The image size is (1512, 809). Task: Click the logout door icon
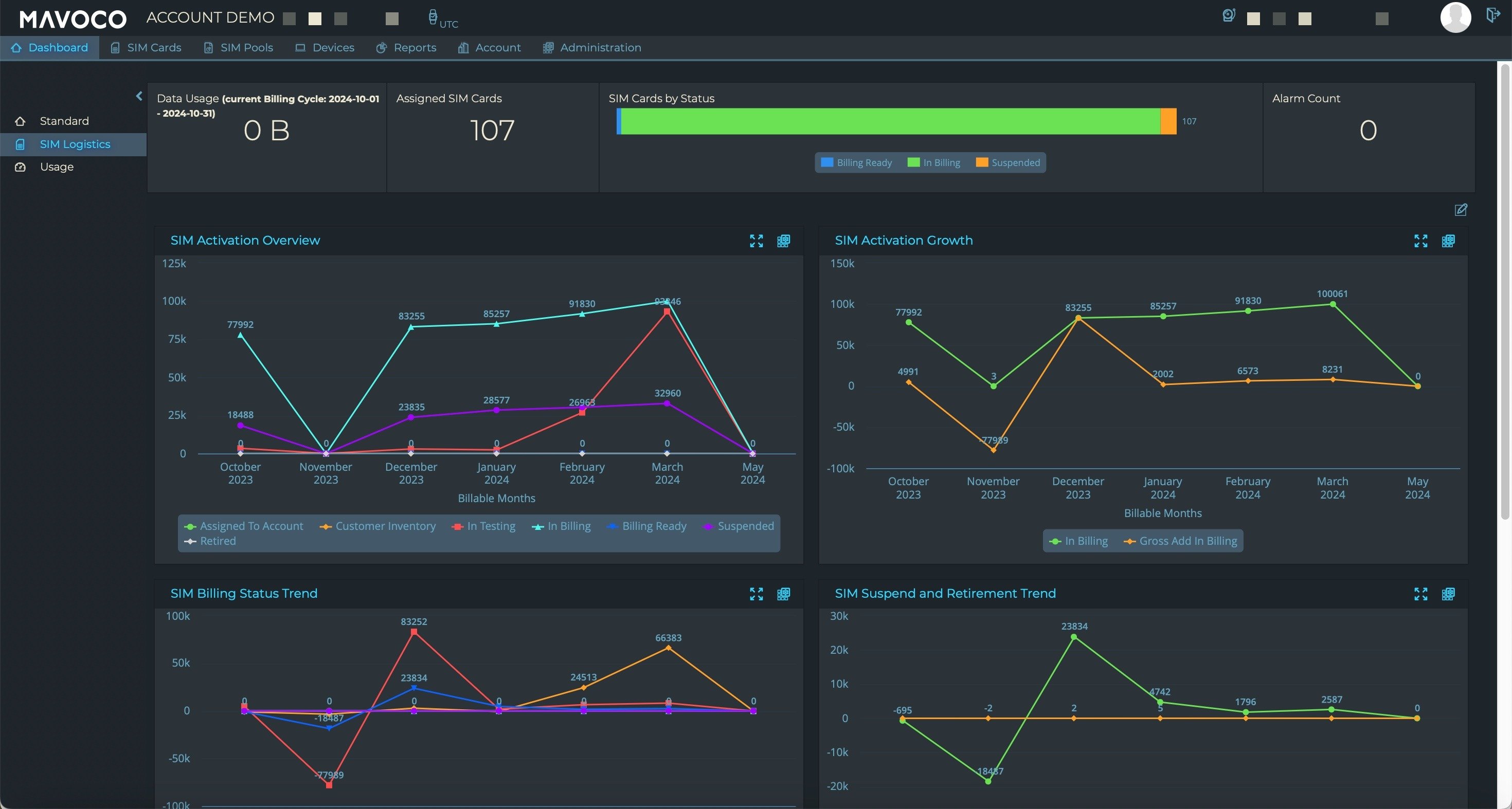(x=1492, y=15)
